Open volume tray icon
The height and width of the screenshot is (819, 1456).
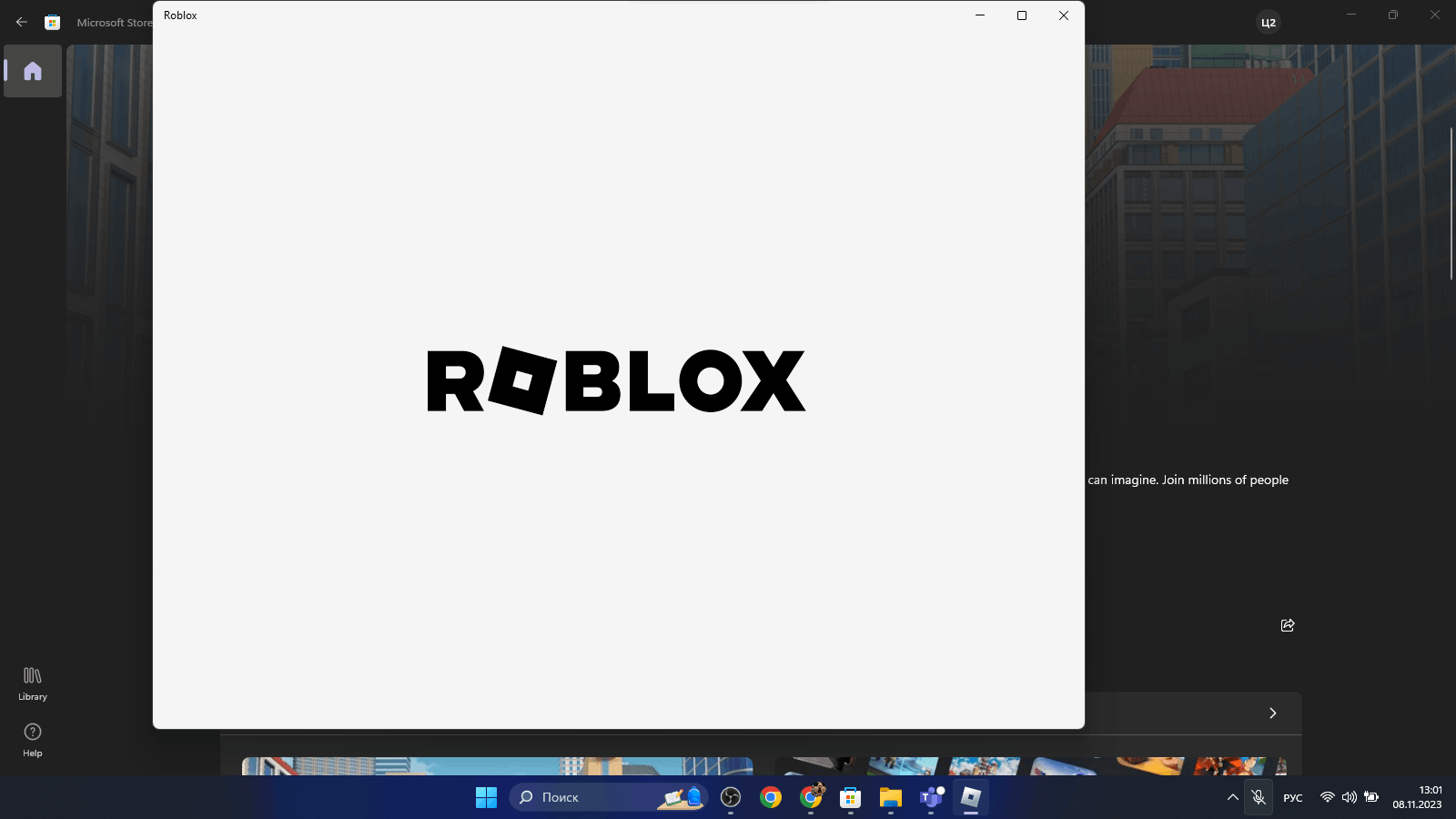pyautogui.click(x=1350, y=798)
